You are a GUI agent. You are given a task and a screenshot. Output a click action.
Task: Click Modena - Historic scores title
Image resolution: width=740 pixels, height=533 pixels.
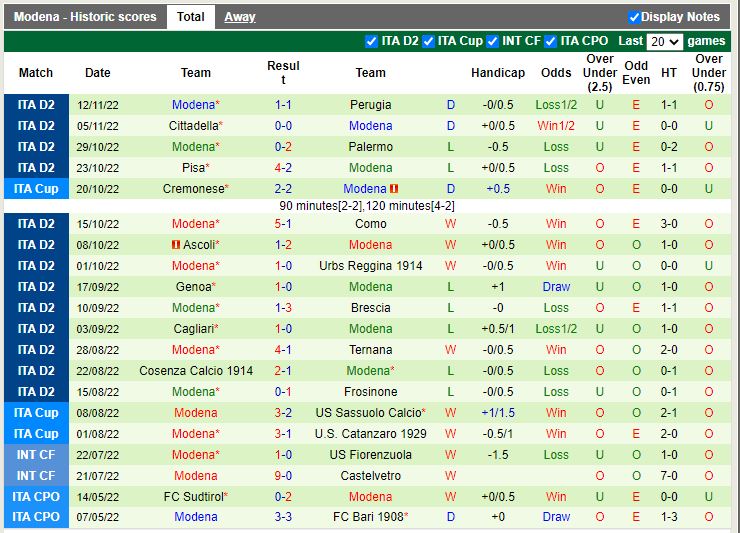[x=85, y=17]
